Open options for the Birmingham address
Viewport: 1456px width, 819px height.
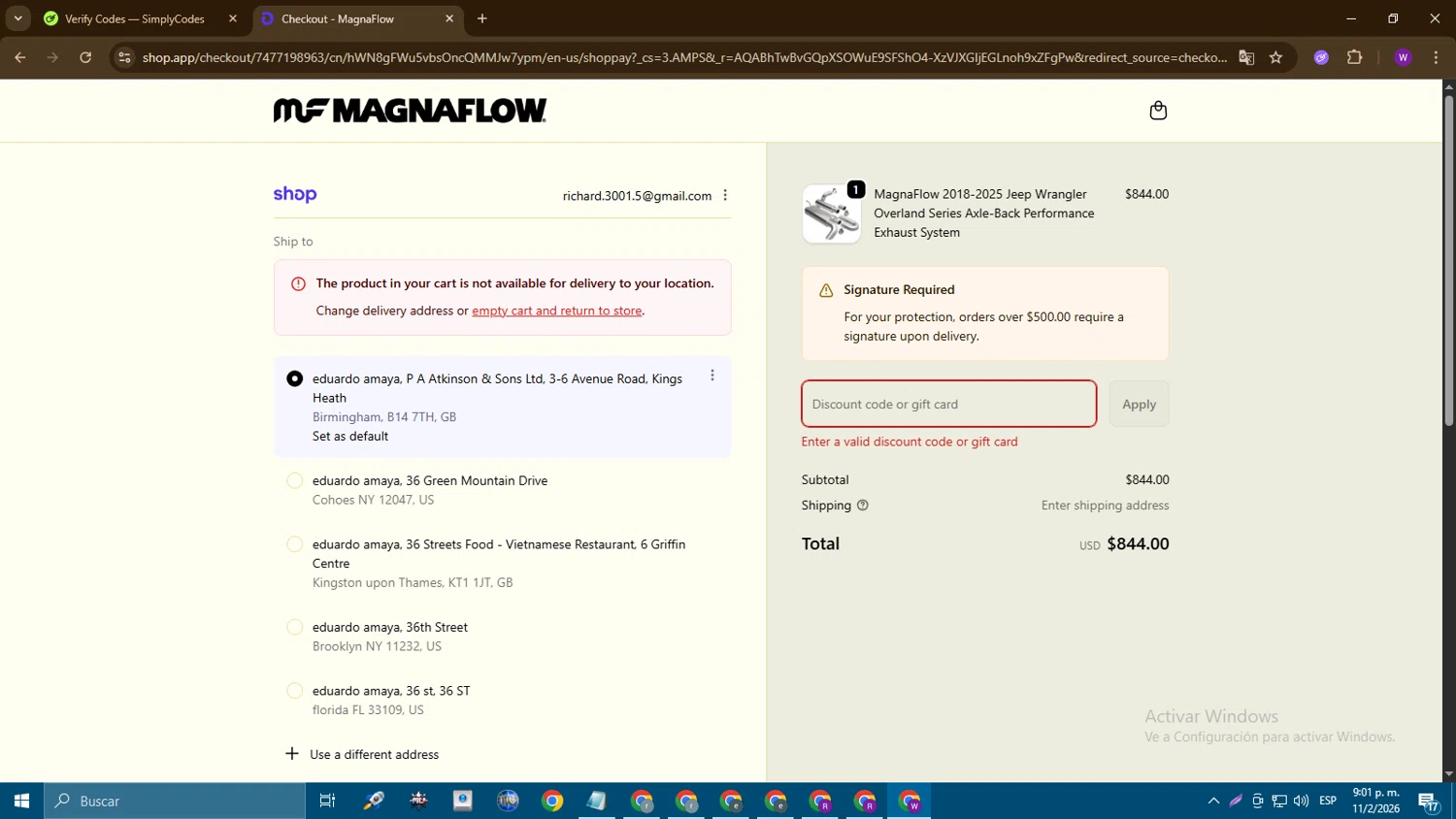[712, 376]
